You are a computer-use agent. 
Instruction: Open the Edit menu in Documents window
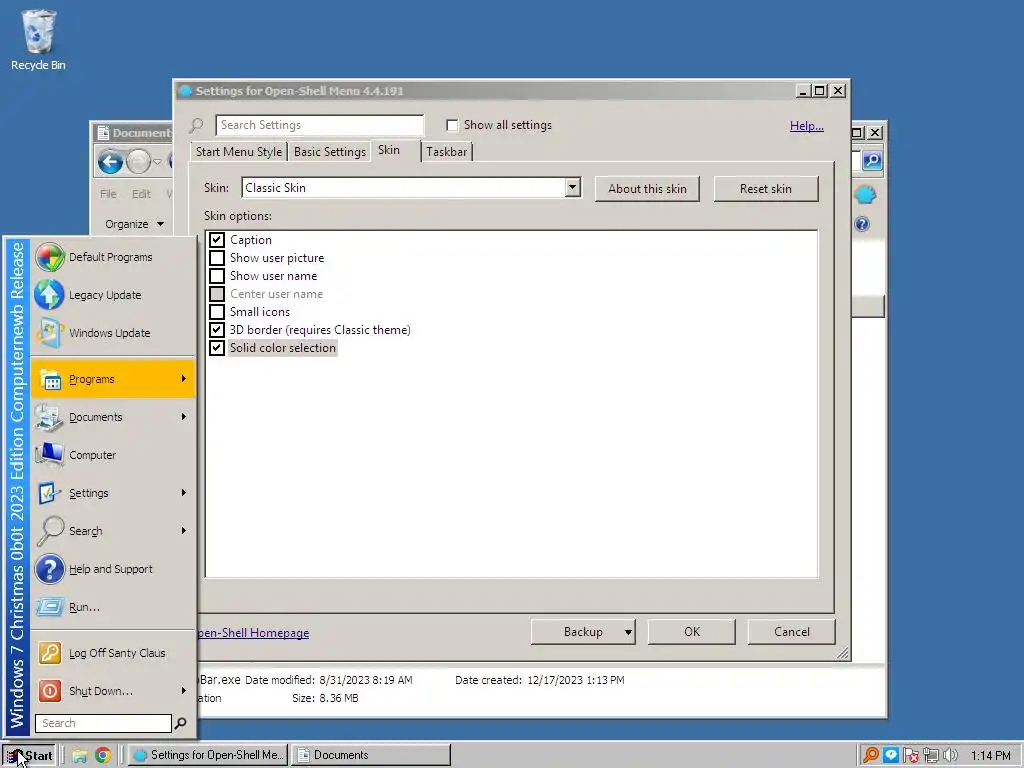pos(141,194)
